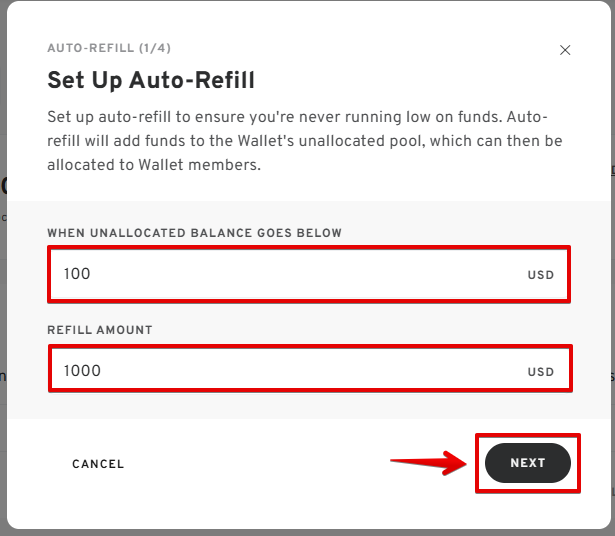
Task: Click the AUTO-REFILL (1/4) step indicator
Action: tap(109, 48)
